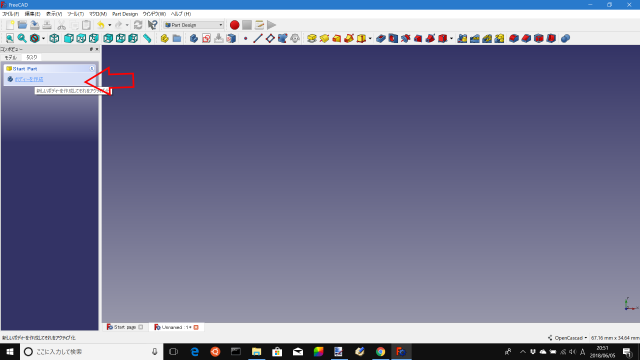This screenshot has width=640, height=360.
Task: Open the Part Design menu
Action: (125, 14)
